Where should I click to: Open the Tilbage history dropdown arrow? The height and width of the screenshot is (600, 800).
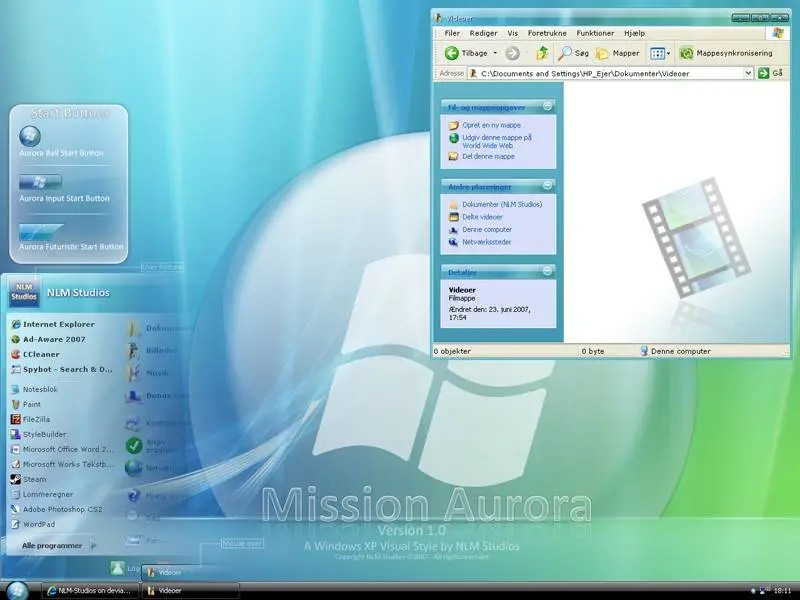(495, 53)
